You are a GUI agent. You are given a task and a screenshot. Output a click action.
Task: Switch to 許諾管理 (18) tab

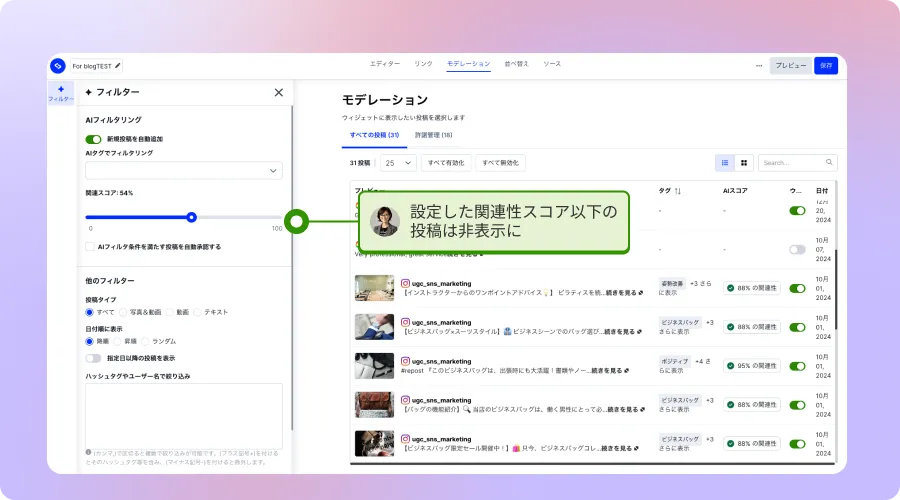[433, 135]
